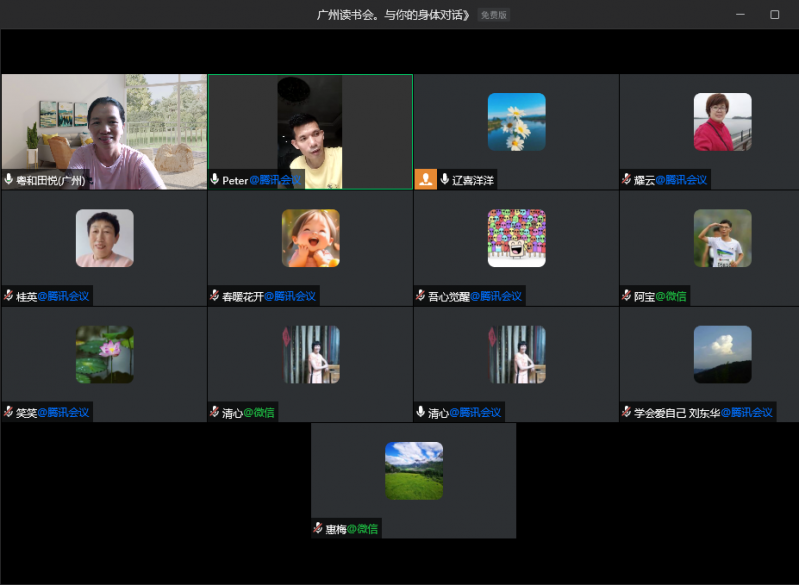Viewport: 799px width, 585px height.
Task: Click the muted mic icon for 春暖花开
Action: click(215, 296)
